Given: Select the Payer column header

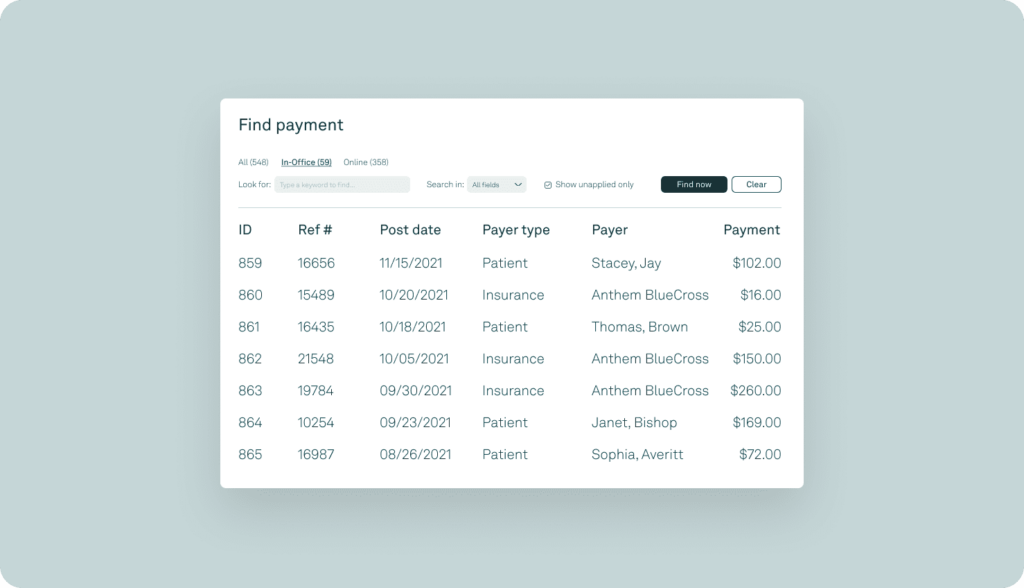Looking at the screenshot, I should 609,230.
